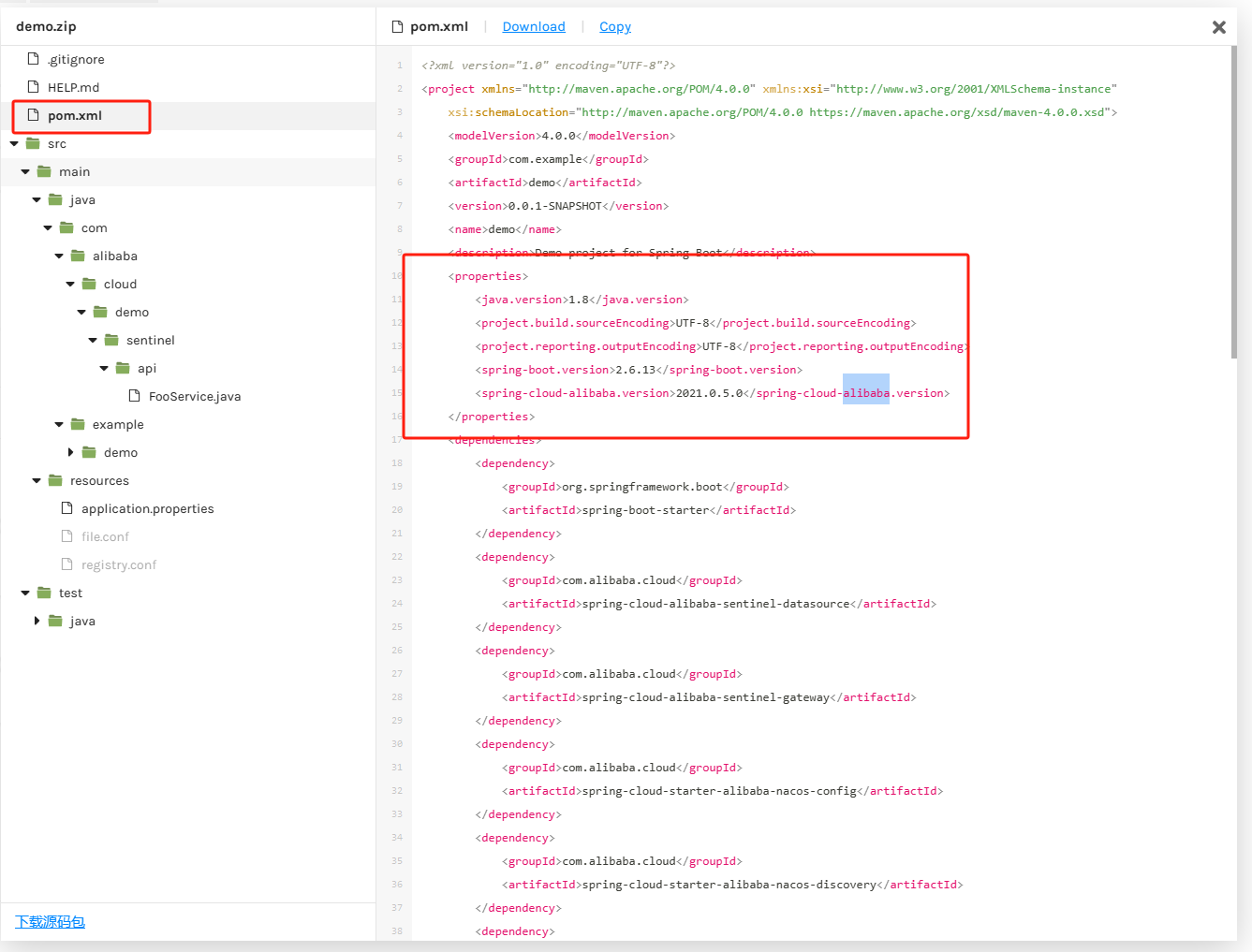
Task: Click the api folder icon
Action: 123,368
